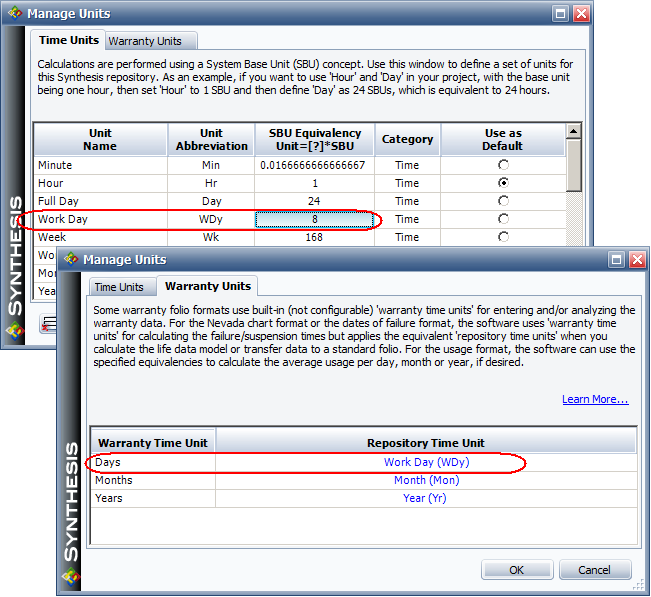
Task: Maximize the front Manage Units dialog
Action: pos(617,260)
